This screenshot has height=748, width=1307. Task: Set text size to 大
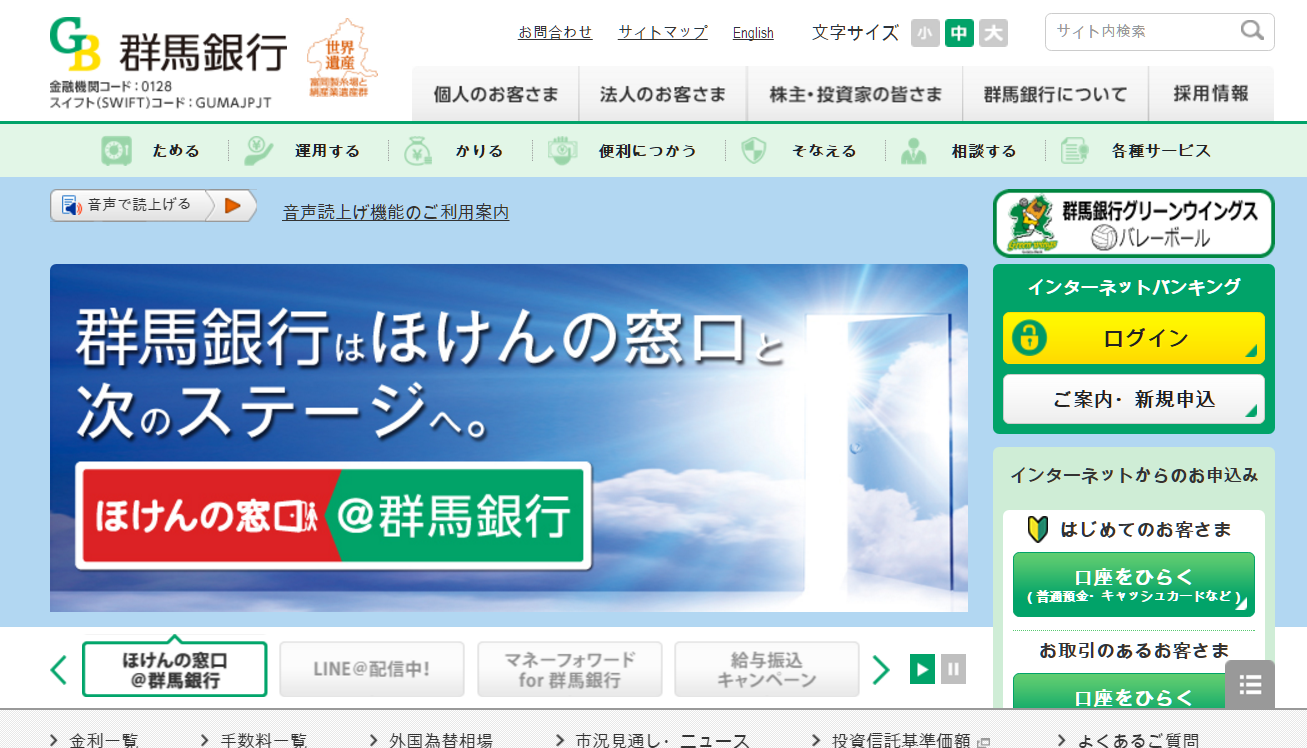point(993,33)
